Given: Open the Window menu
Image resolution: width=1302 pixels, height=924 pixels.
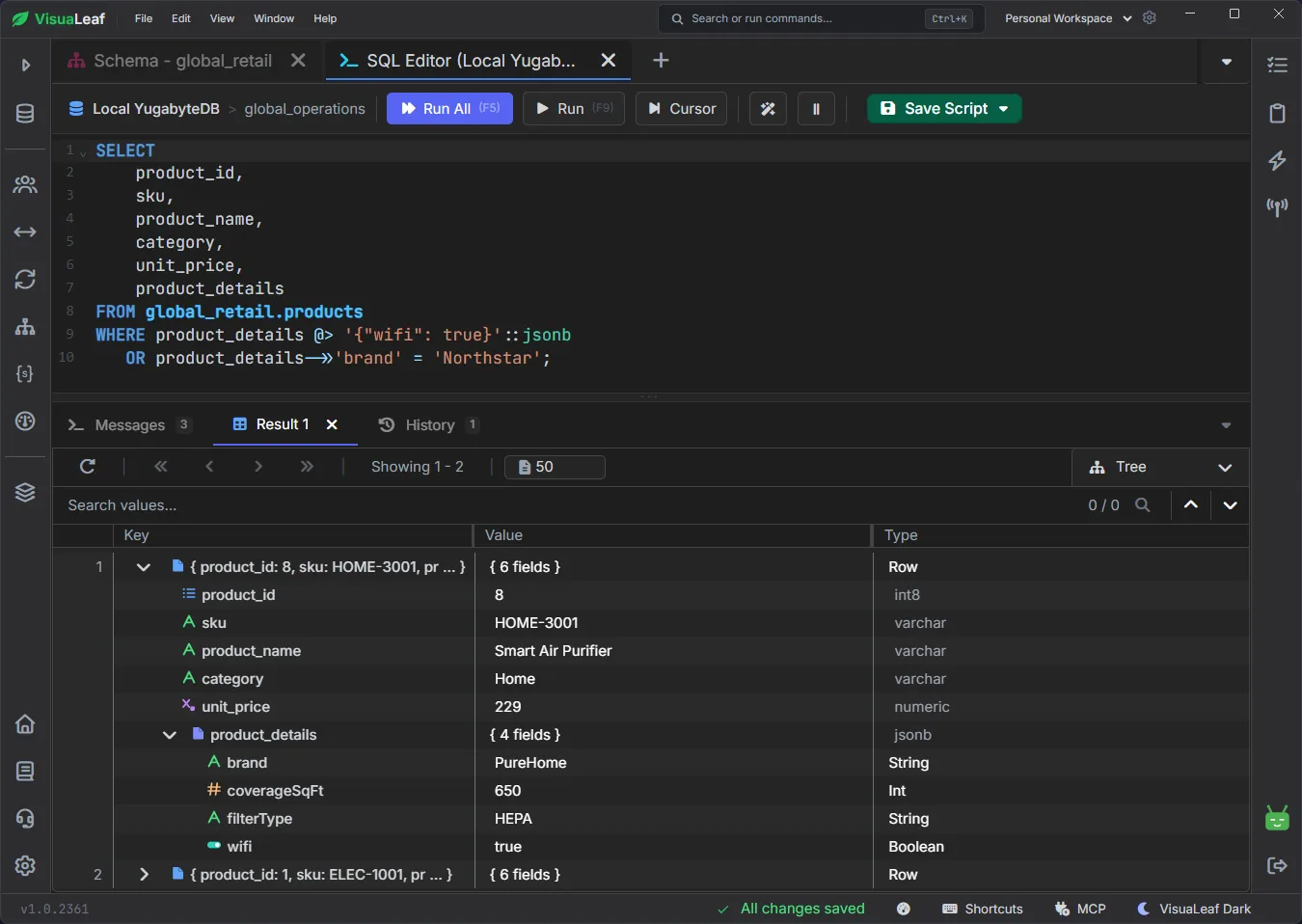Looking at the screenshot, I should click(274, 18).
